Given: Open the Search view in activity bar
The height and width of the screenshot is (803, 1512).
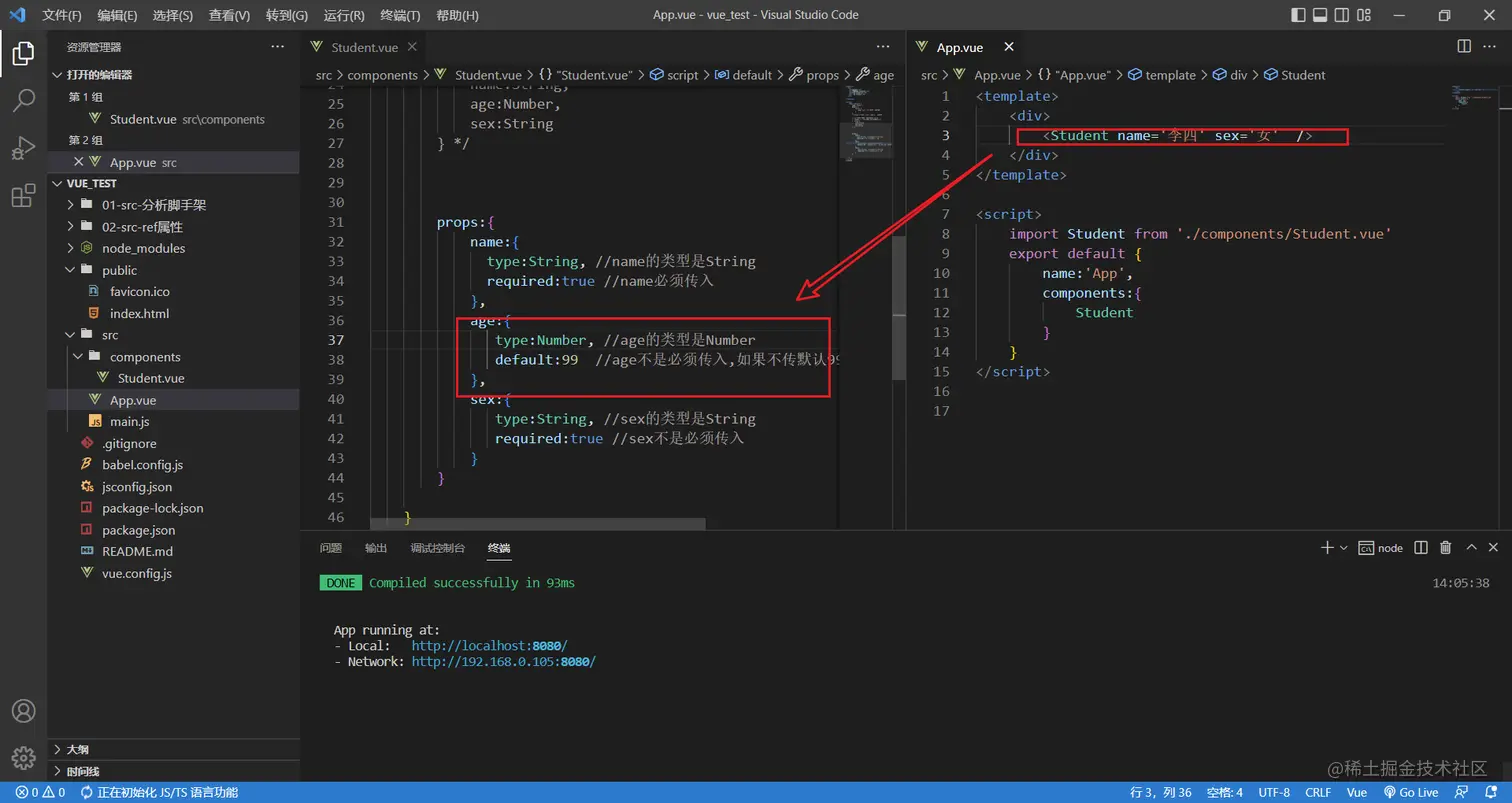Looking at the screenshot, I should click(23, 100).
